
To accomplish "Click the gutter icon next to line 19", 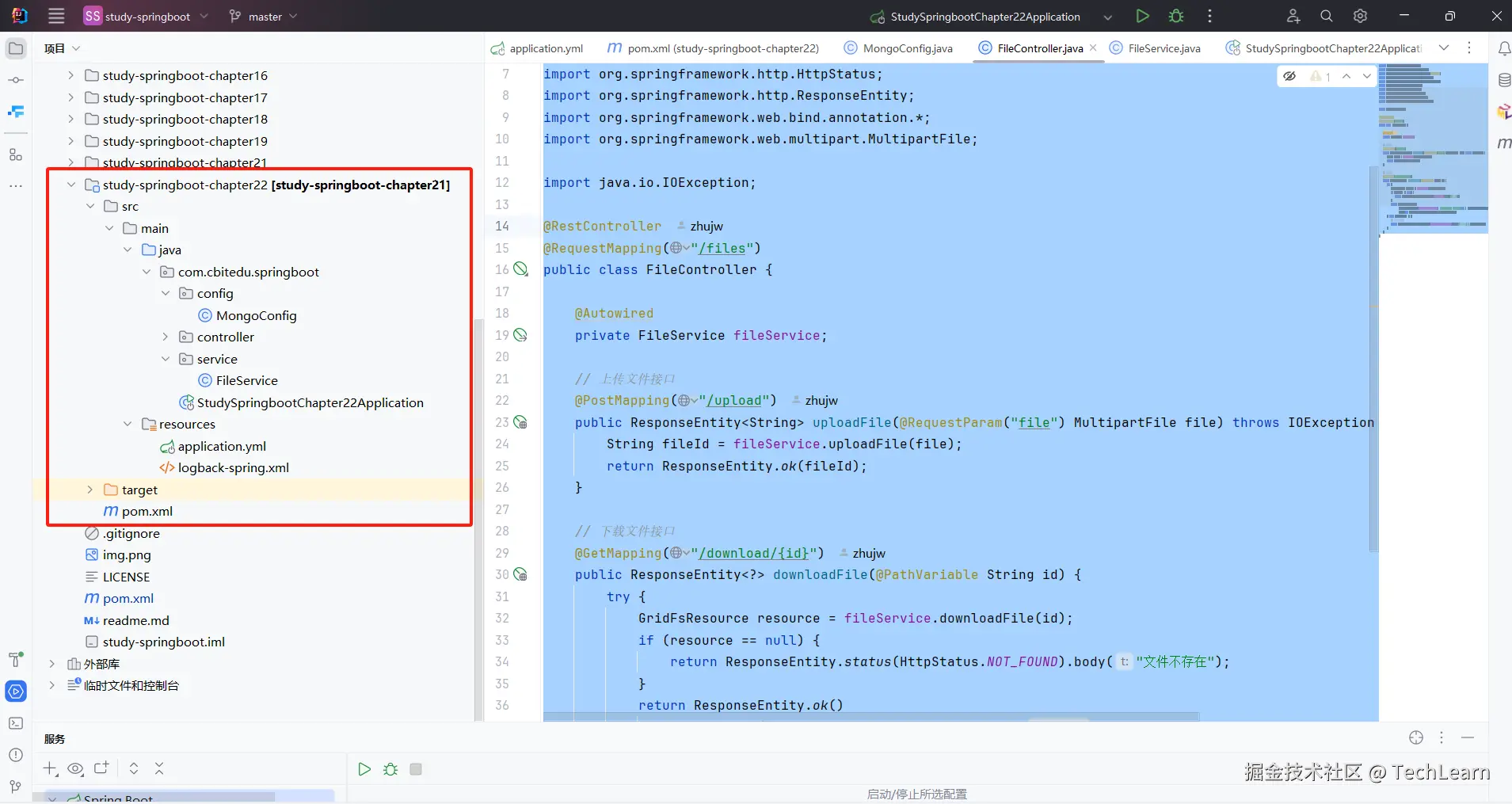I will point(520,335).
